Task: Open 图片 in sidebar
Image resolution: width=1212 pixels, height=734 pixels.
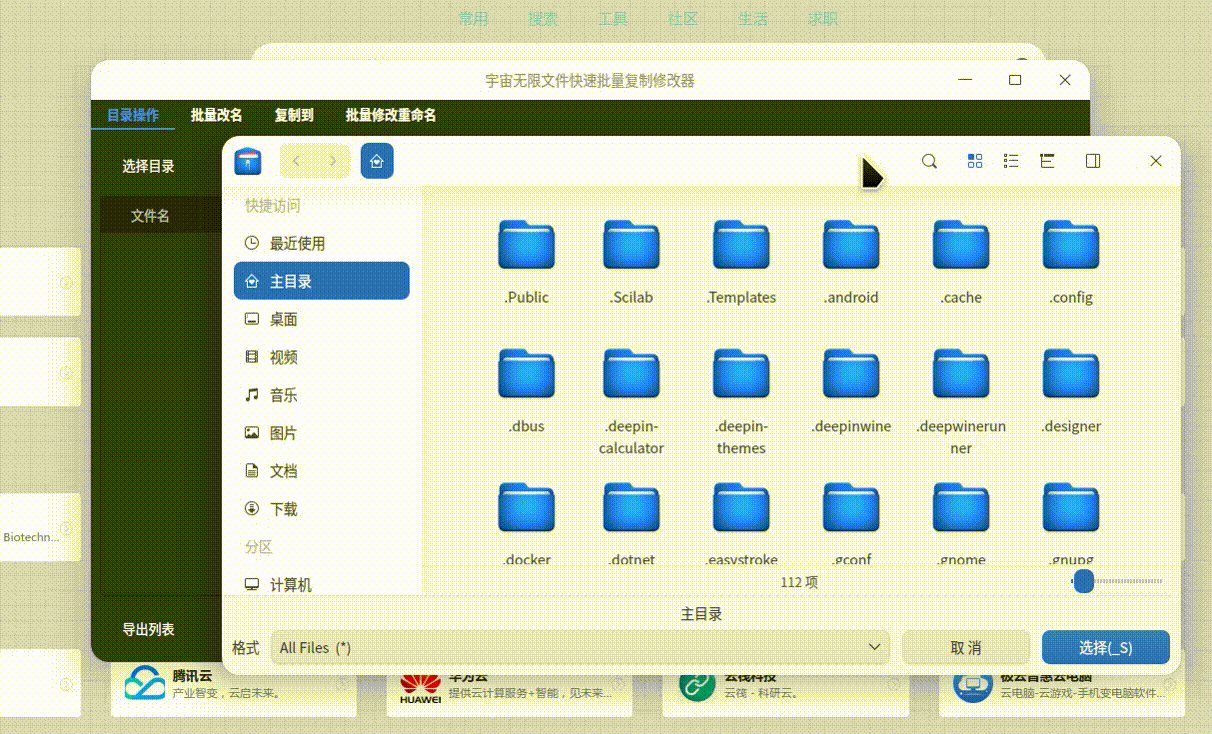Action: [321, 433]
